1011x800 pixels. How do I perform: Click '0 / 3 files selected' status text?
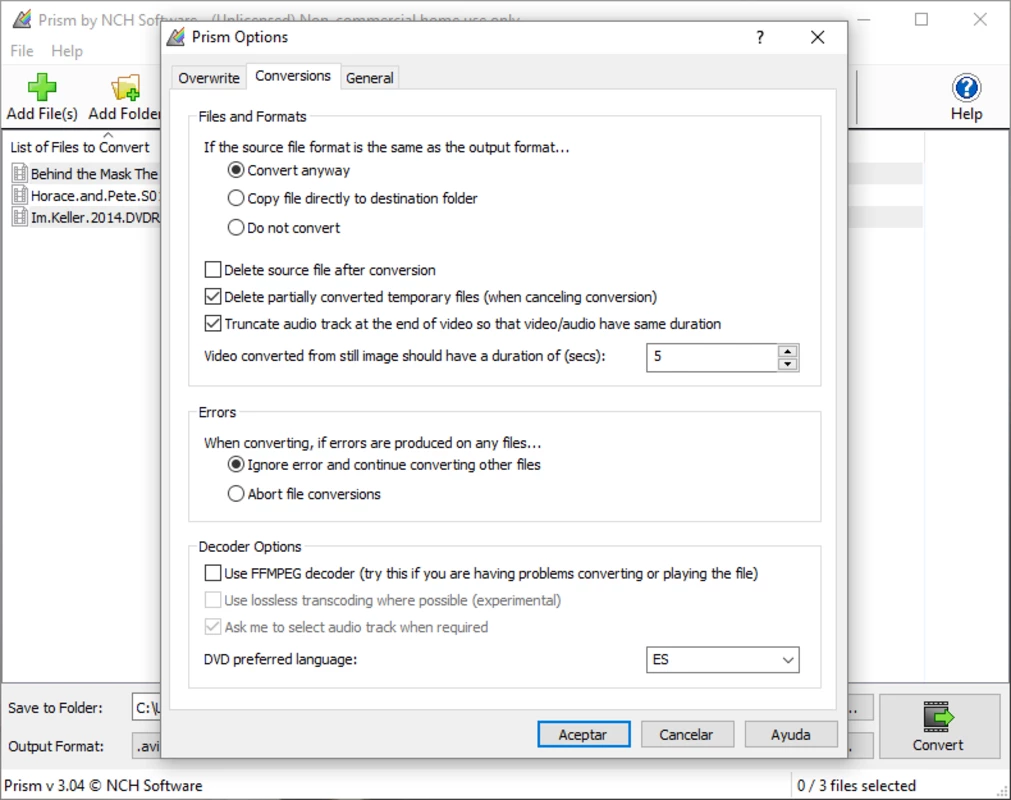856,785
